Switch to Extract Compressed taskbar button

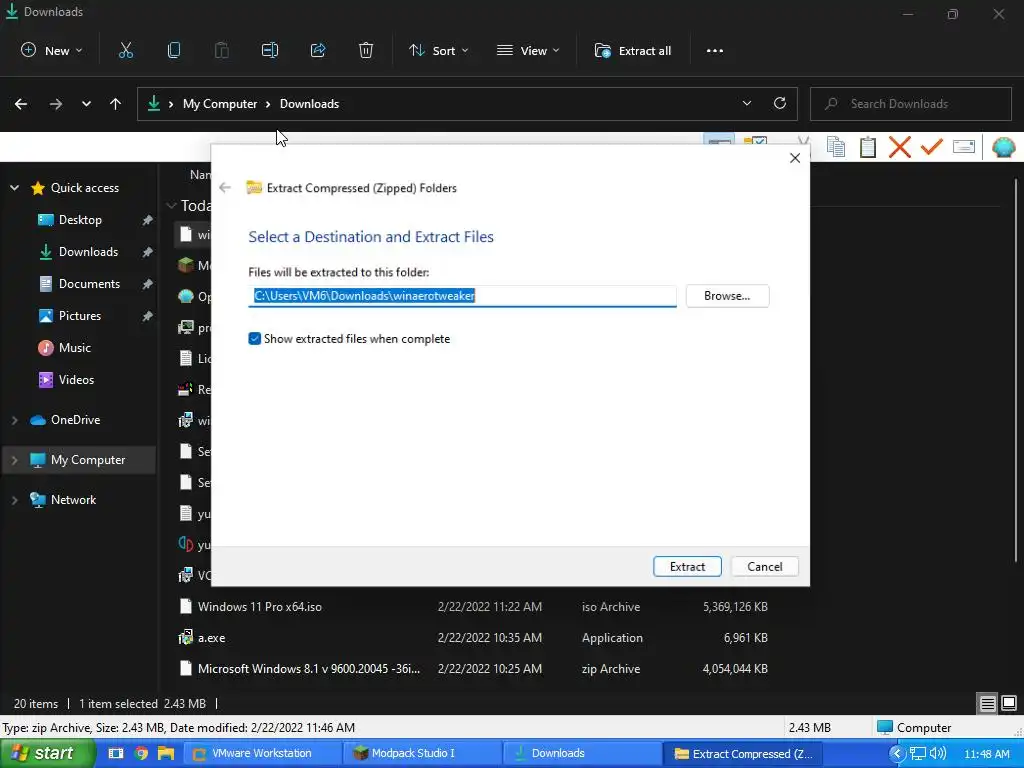744,753
